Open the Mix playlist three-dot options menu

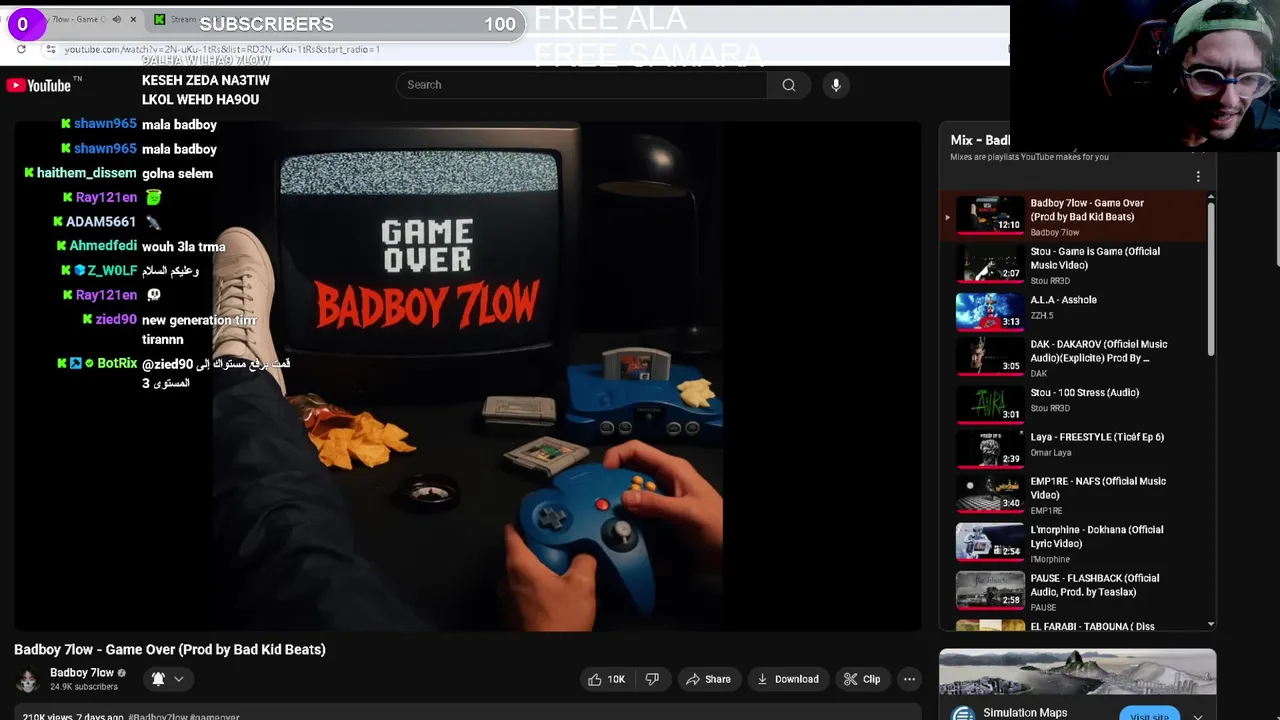pos(1198,177)
